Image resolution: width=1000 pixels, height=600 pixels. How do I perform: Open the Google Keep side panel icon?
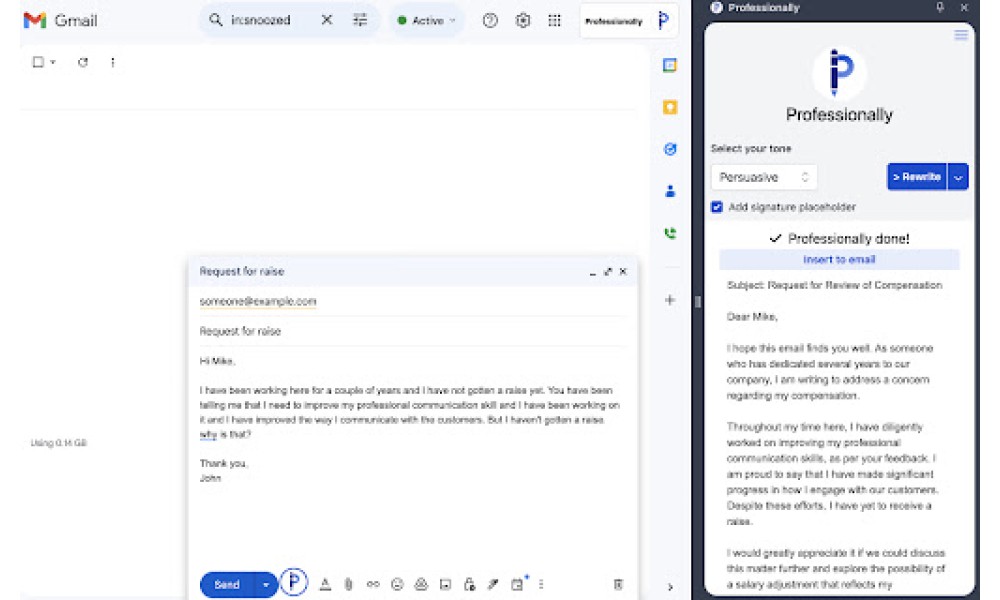[x=670, y=107]
